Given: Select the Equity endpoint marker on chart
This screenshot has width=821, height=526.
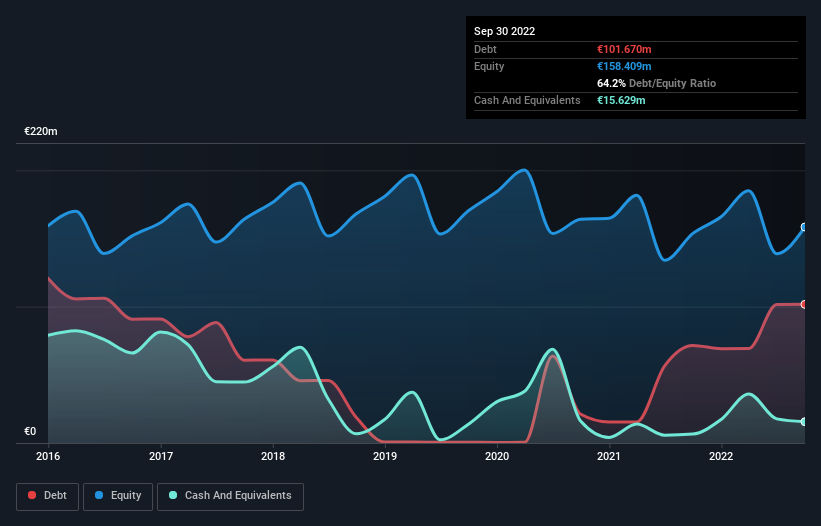Looking at the screenshot, I should pos(804,227).
